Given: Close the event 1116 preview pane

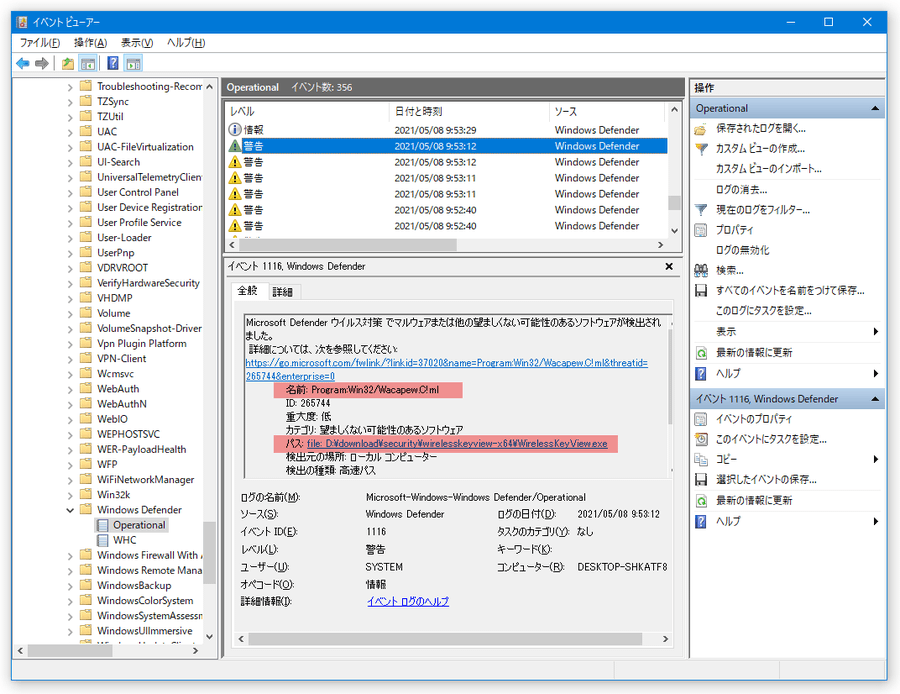Looking at the screenshot, I should (x=669, y=266).
